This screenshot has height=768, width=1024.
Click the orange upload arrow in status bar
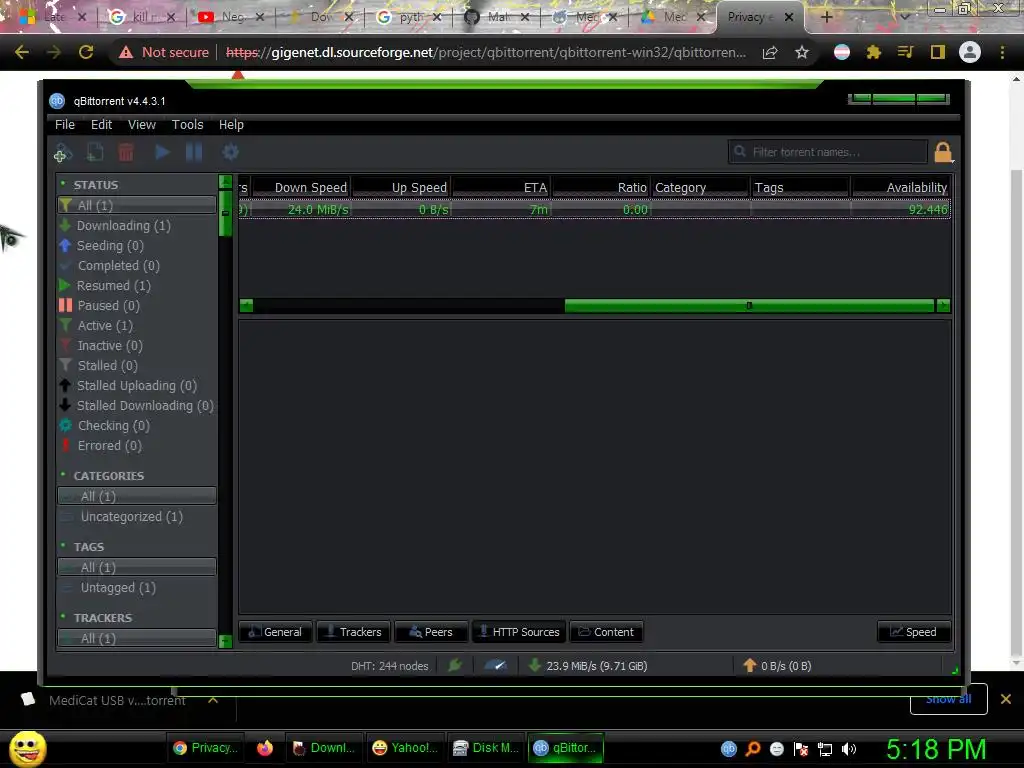(x=750, y=665)
